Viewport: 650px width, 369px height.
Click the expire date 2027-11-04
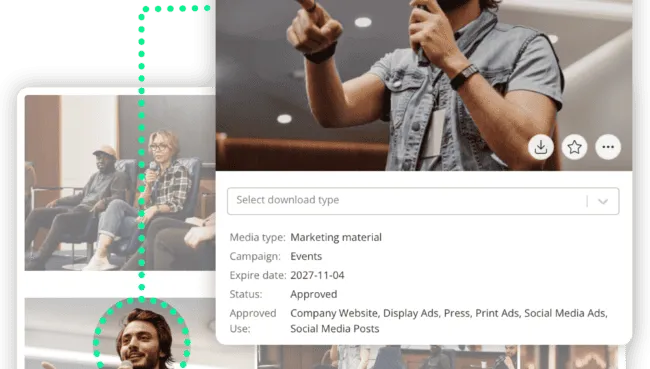pos(317,275)
